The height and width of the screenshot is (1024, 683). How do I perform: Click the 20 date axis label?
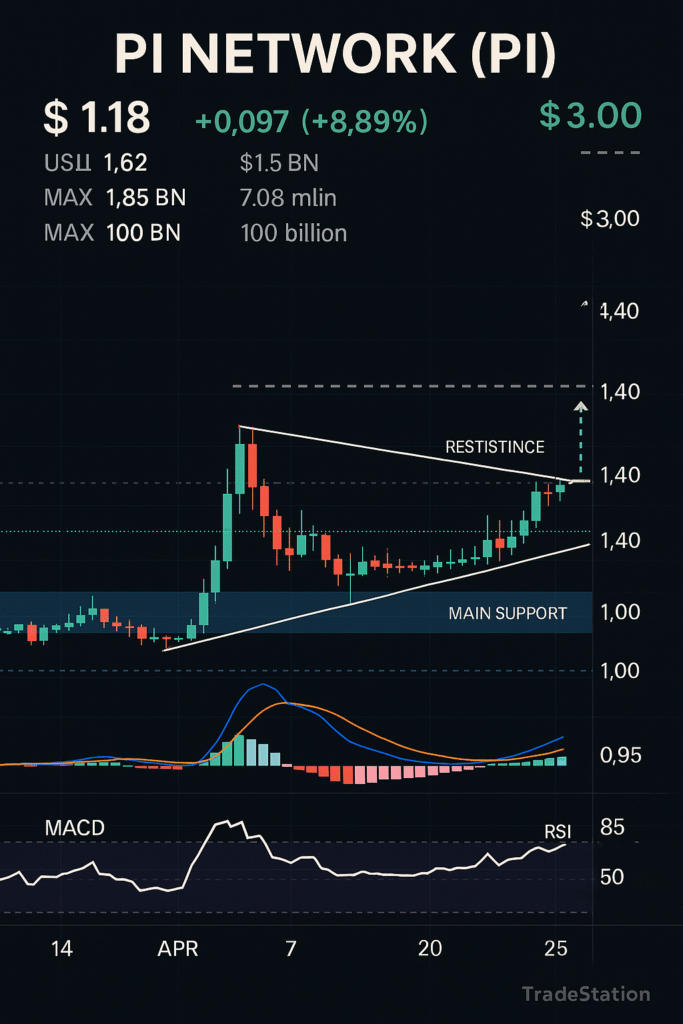430,948
